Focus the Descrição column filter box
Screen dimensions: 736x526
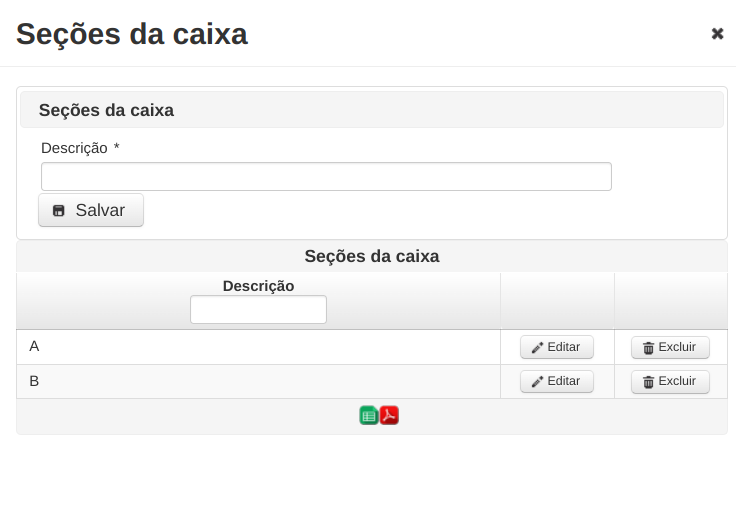tap(258, 309)
